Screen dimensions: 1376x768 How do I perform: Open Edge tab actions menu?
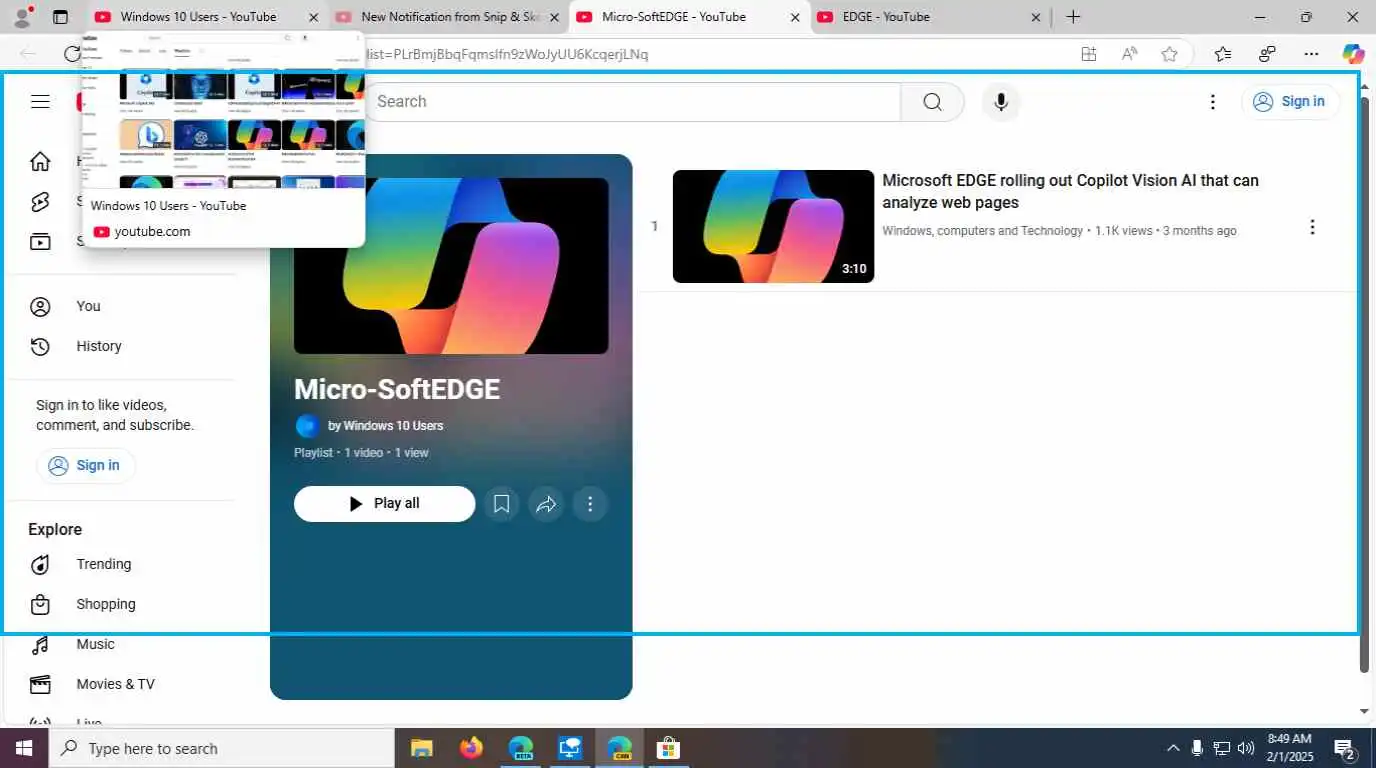pyautogui.click(x=60, y=17)
